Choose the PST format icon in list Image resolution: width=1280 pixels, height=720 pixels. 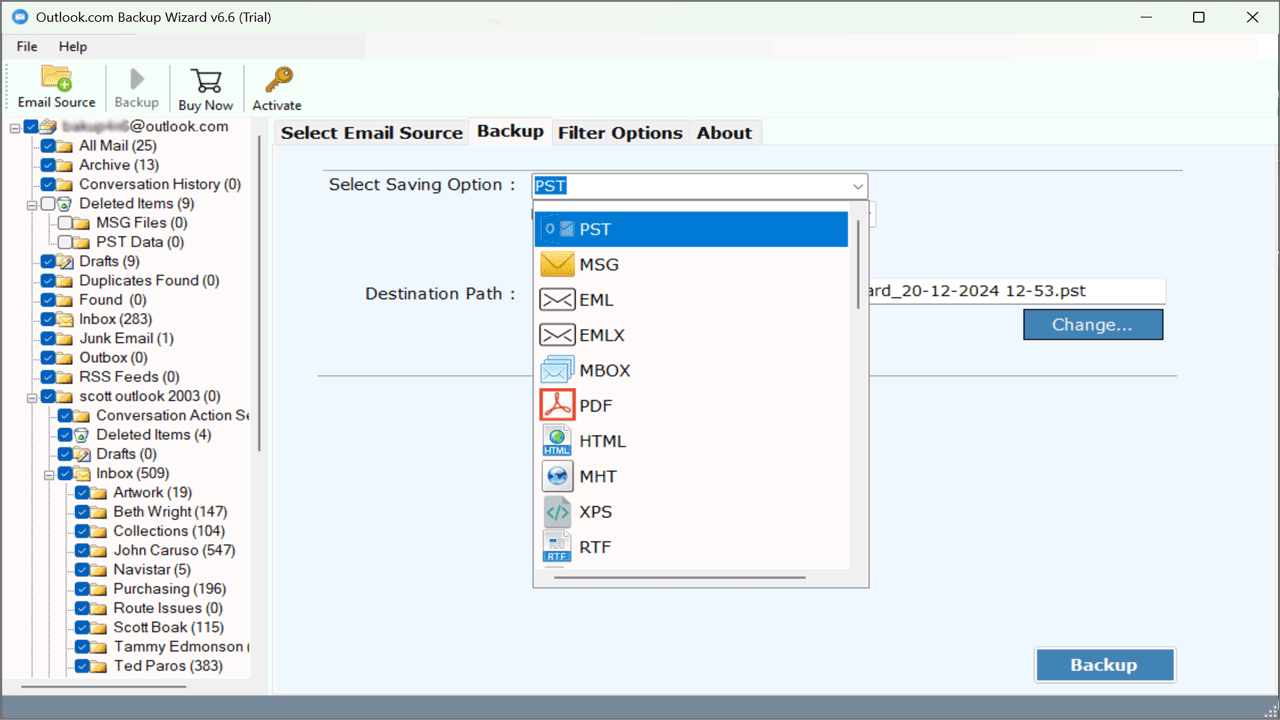click(x=557, y=229)
